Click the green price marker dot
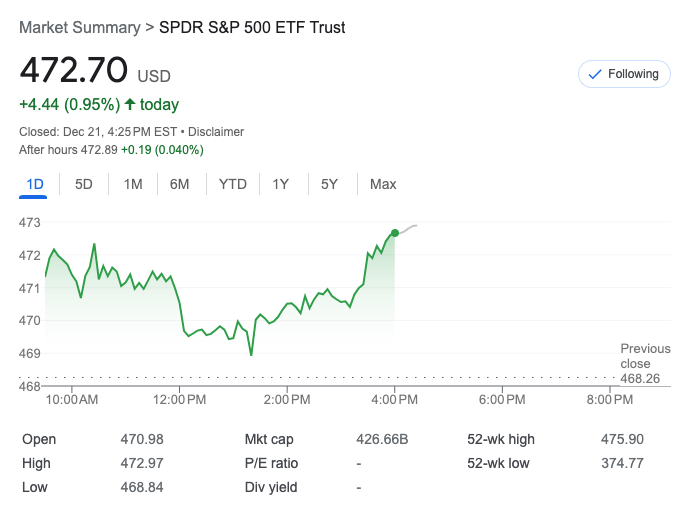The width and height of the screenshot is (684, 506). (x=395, y=233)
